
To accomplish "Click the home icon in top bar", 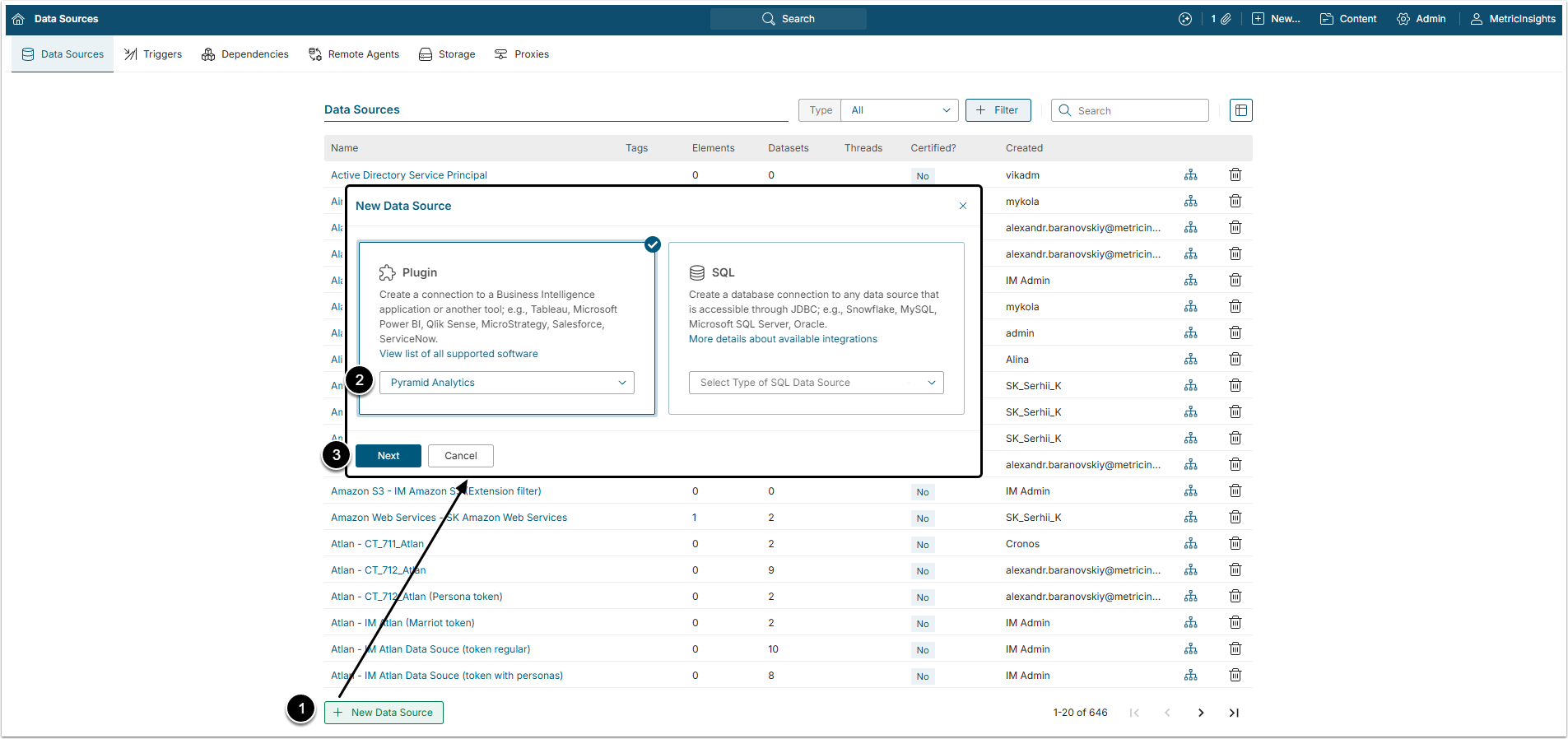I will tap(18, 19).
